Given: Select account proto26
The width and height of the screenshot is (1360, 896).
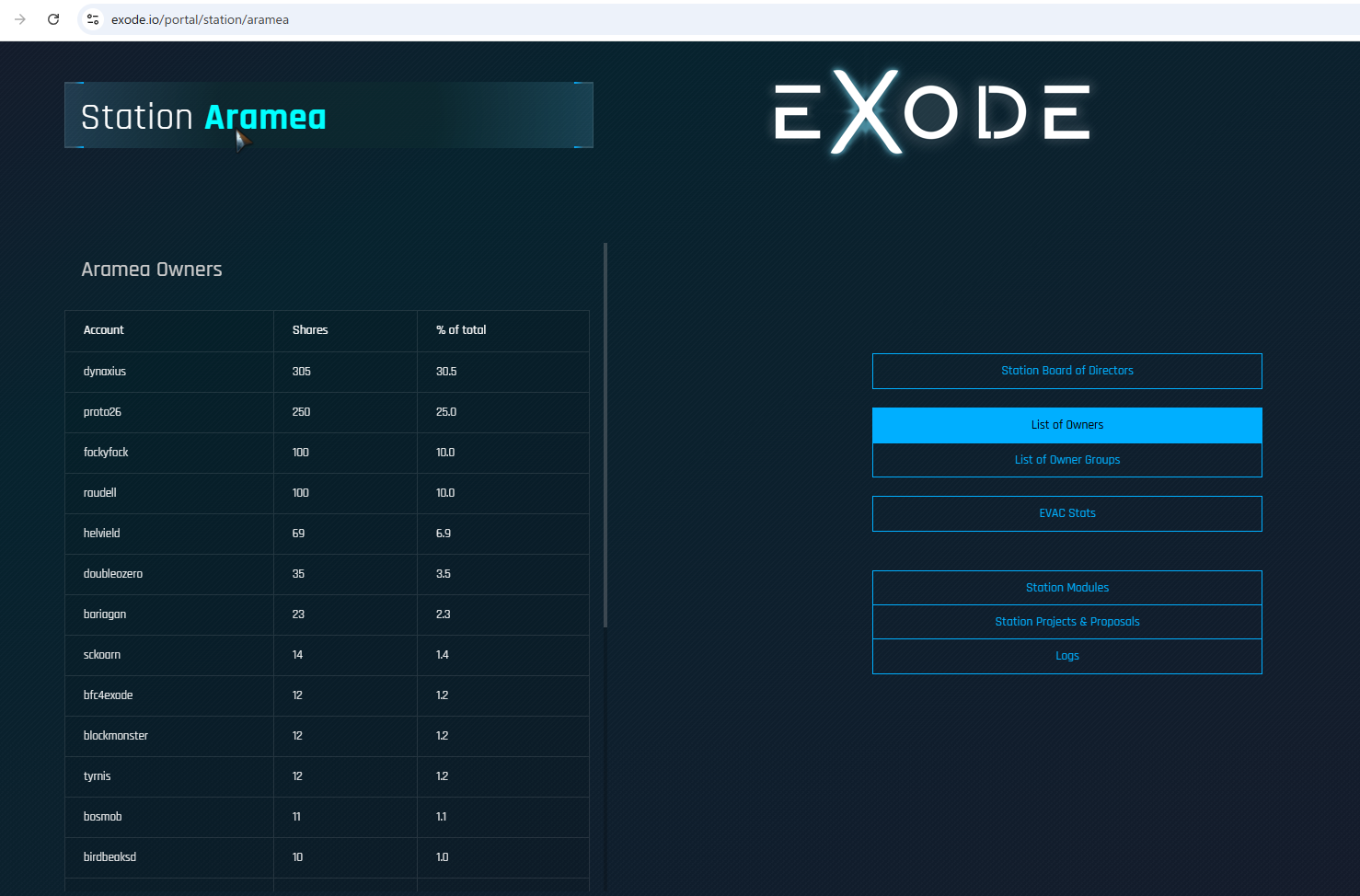Looking at the screenshot, I should [102, 412].
